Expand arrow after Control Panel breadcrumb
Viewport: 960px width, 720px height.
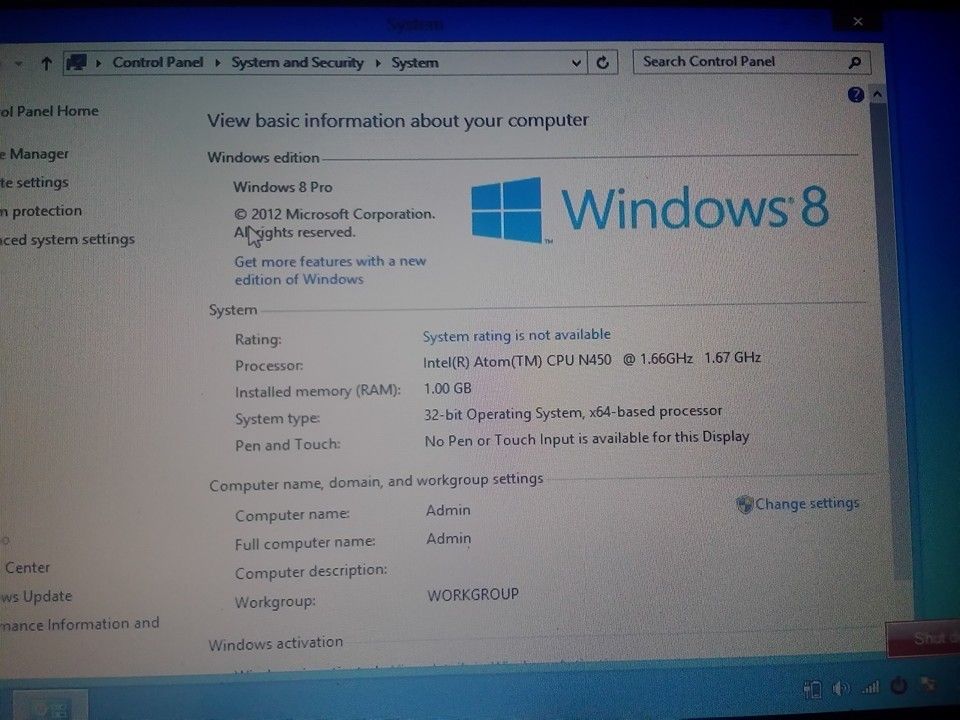217,63
